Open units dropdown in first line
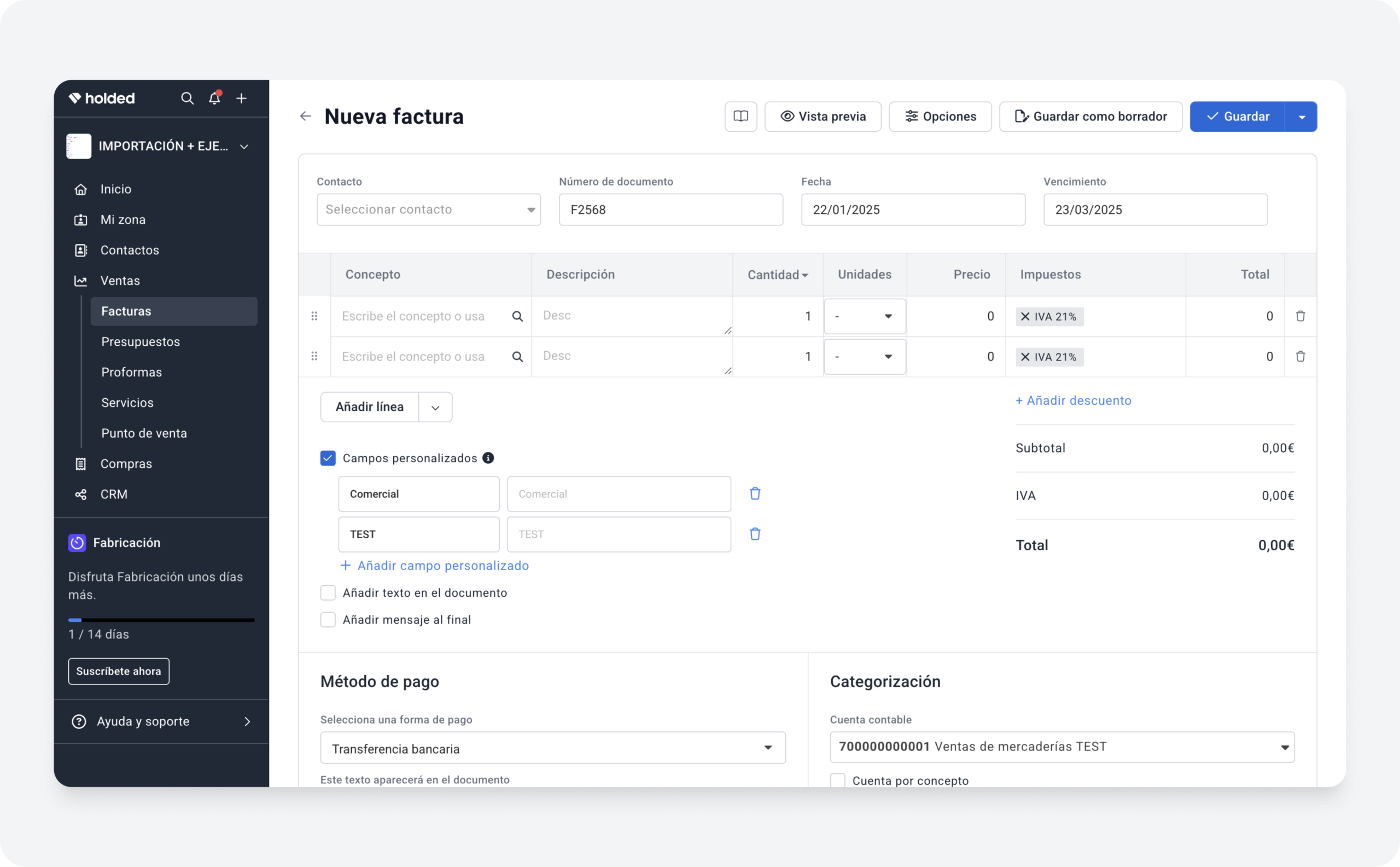 tap(865, 316)
